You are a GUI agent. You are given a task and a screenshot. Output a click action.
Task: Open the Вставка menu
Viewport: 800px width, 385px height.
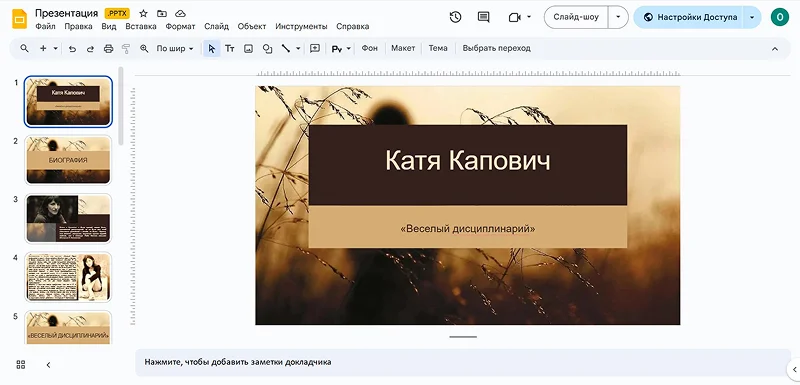pos(141,27)
